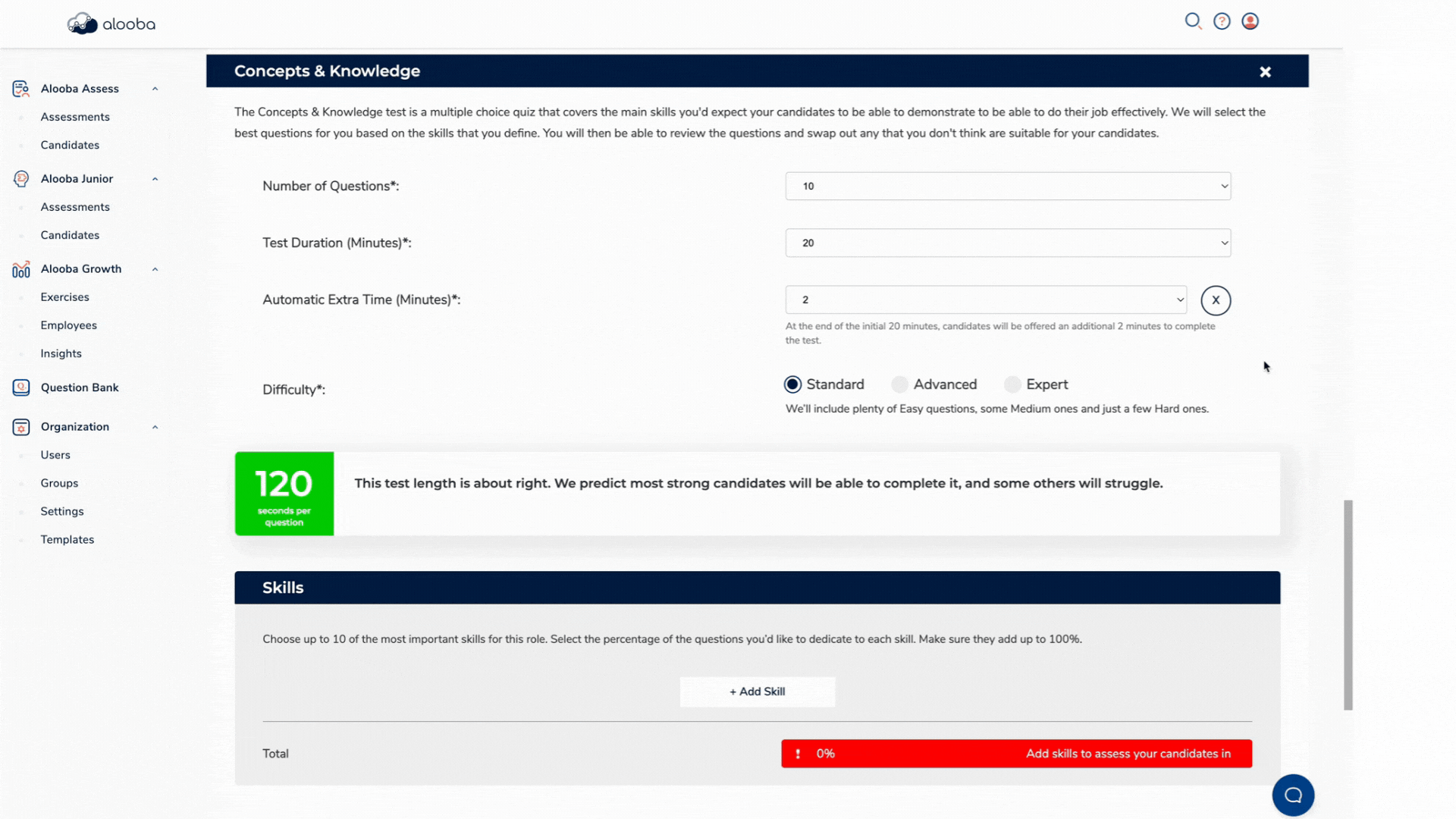
Task: Click the Alooba logo icon
Action: 80,22
